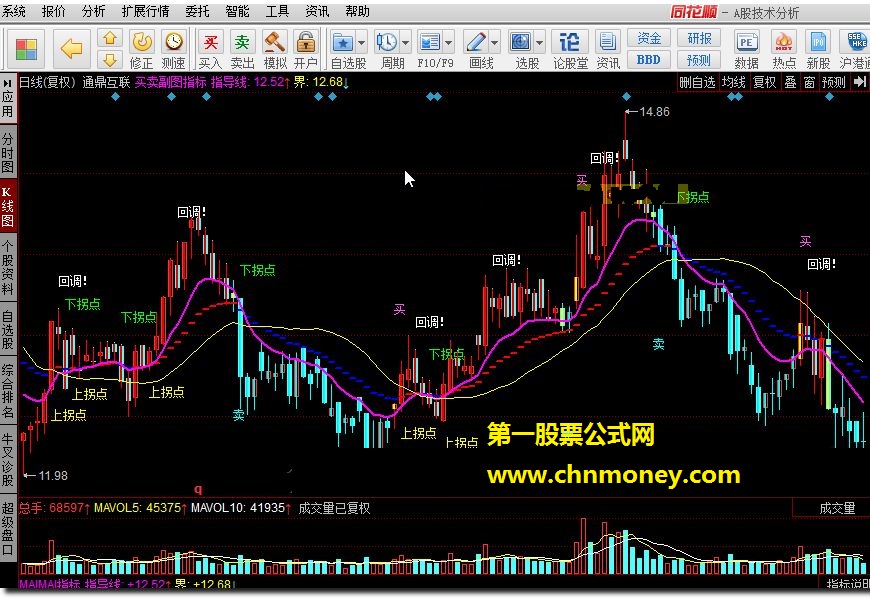870x599 pixels.
Task: Open the 选股 stock picker icon
Action: pyautogui.click(x=520, y=43)
